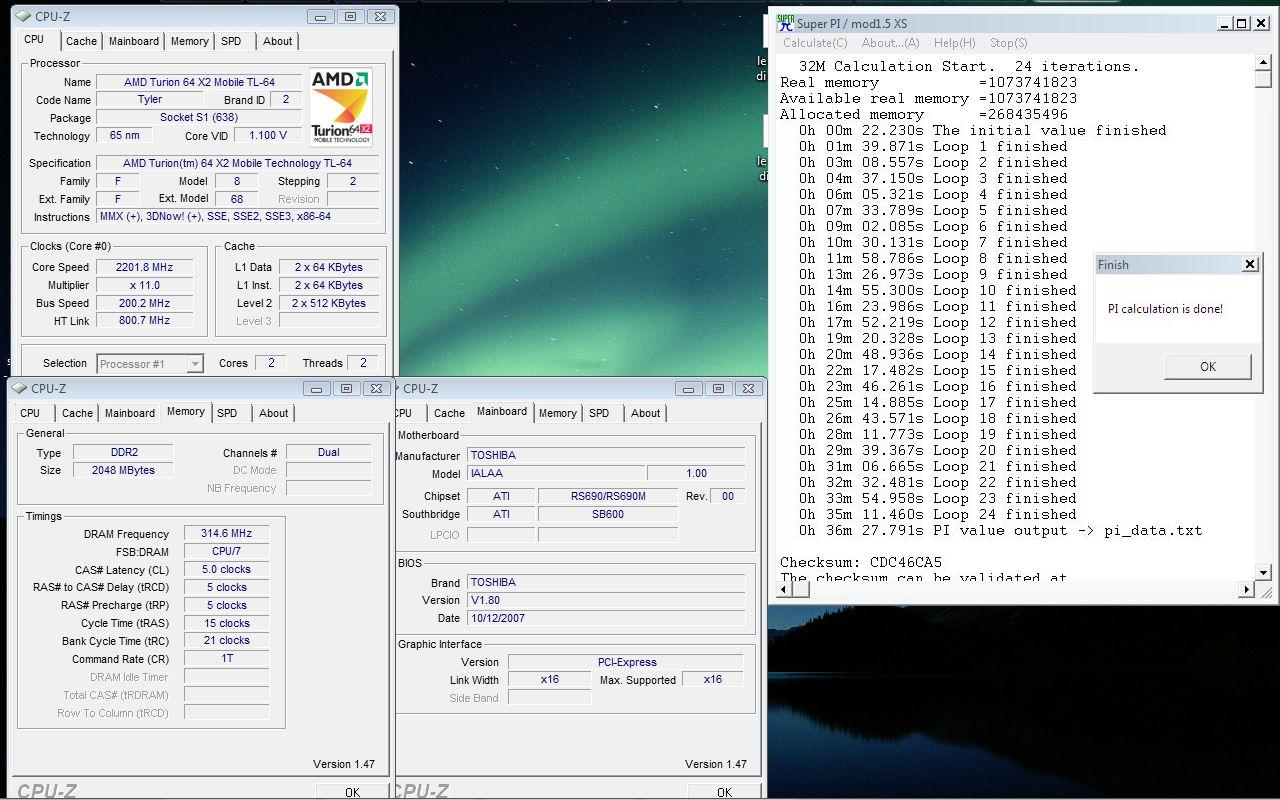This screenshot has width=1280, height=800.
Task: Click the Bank Cycle Time 21 clocks value
Action: pyautogui.click(x=226, y=641)
